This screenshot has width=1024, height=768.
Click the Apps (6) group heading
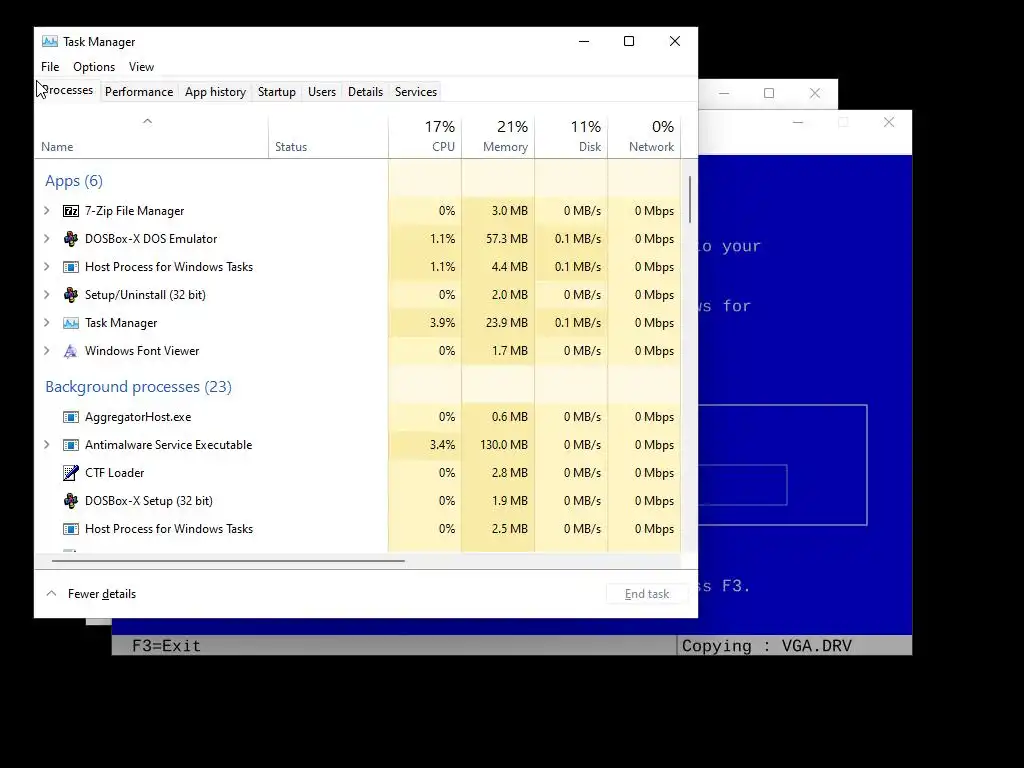tap(74, 181)
